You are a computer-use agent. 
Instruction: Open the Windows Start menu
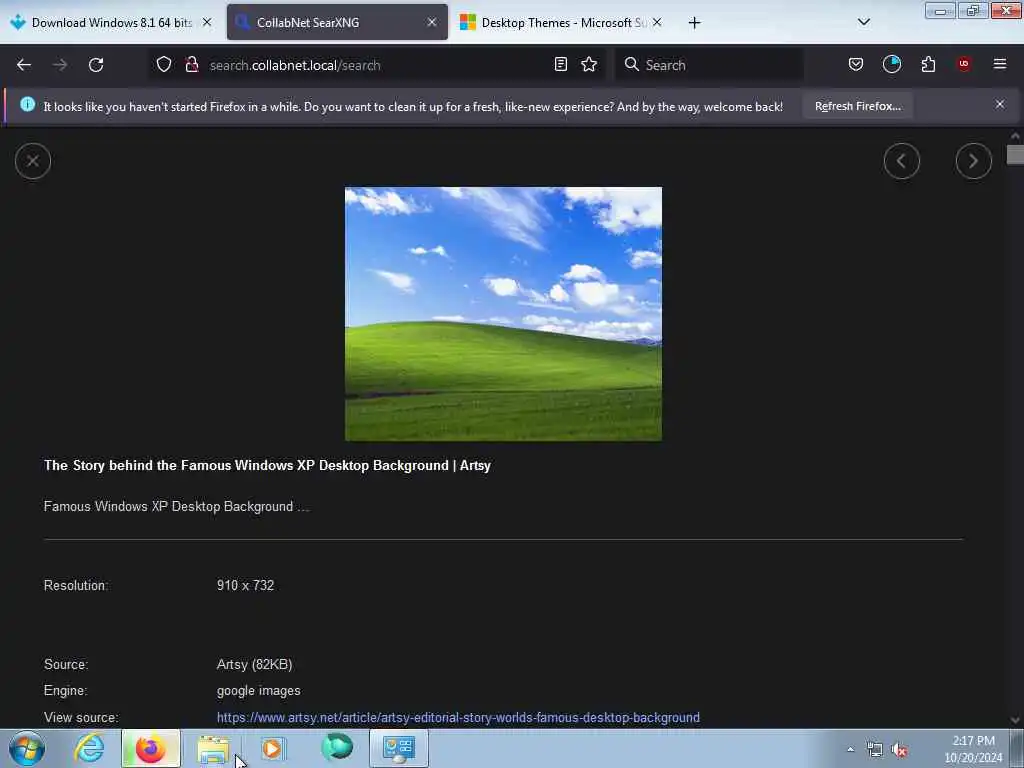[x=27, y=748]
